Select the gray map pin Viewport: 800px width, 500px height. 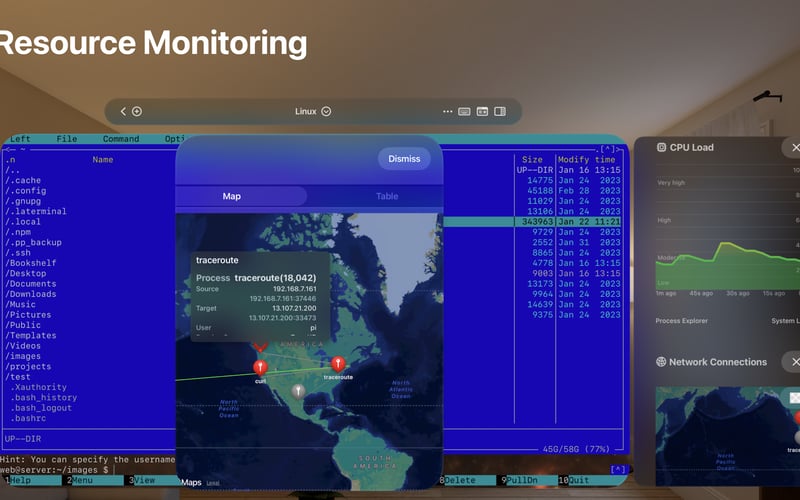point(298,392)
